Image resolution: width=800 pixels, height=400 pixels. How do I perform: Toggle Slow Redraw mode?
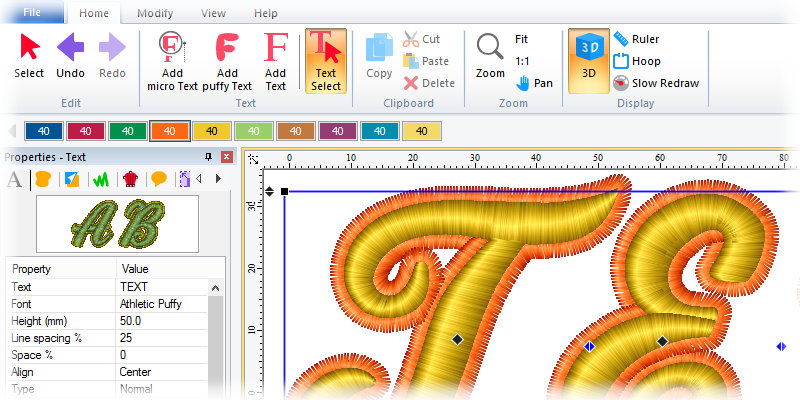point(656,83)
